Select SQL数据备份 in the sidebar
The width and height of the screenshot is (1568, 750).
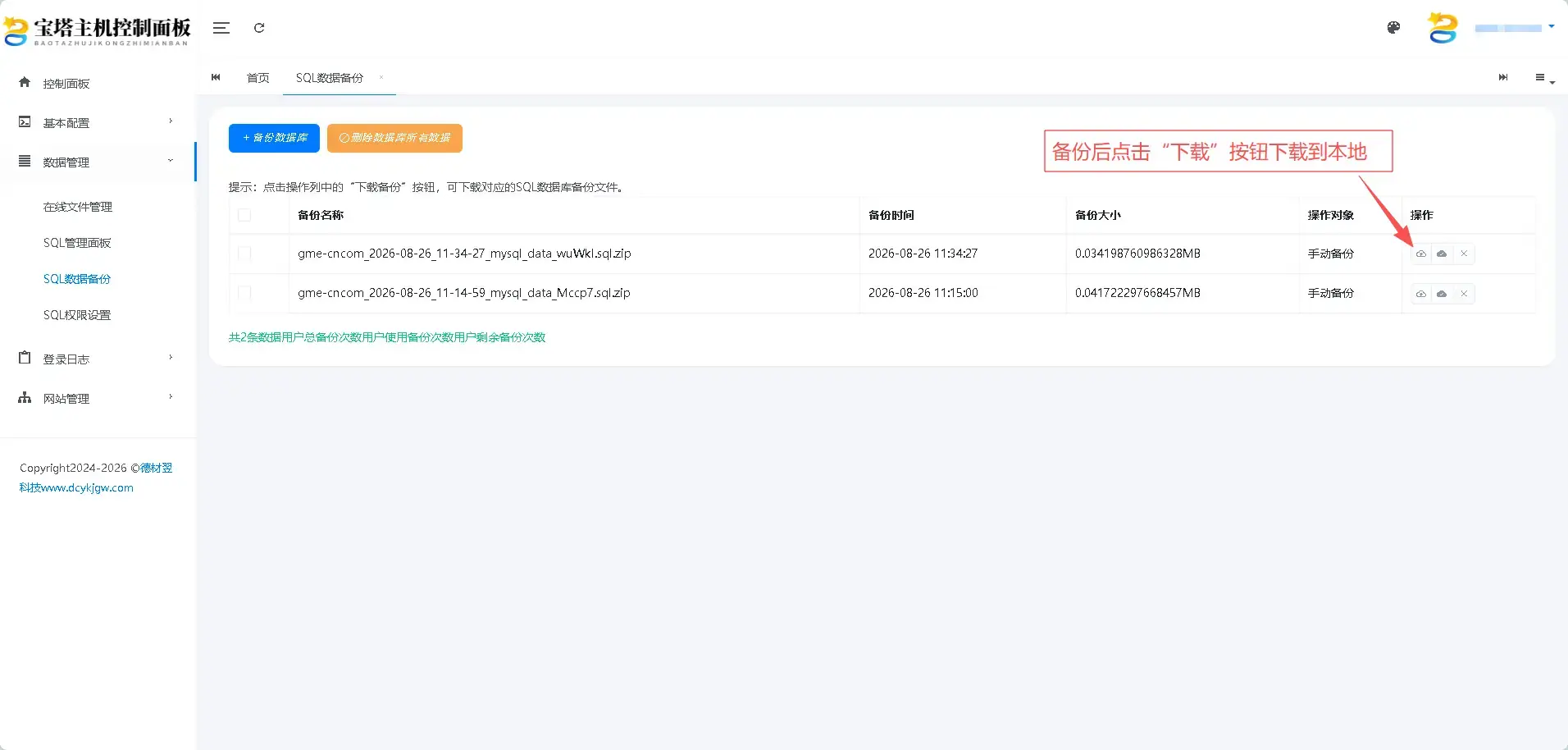[x=77, y=279]
